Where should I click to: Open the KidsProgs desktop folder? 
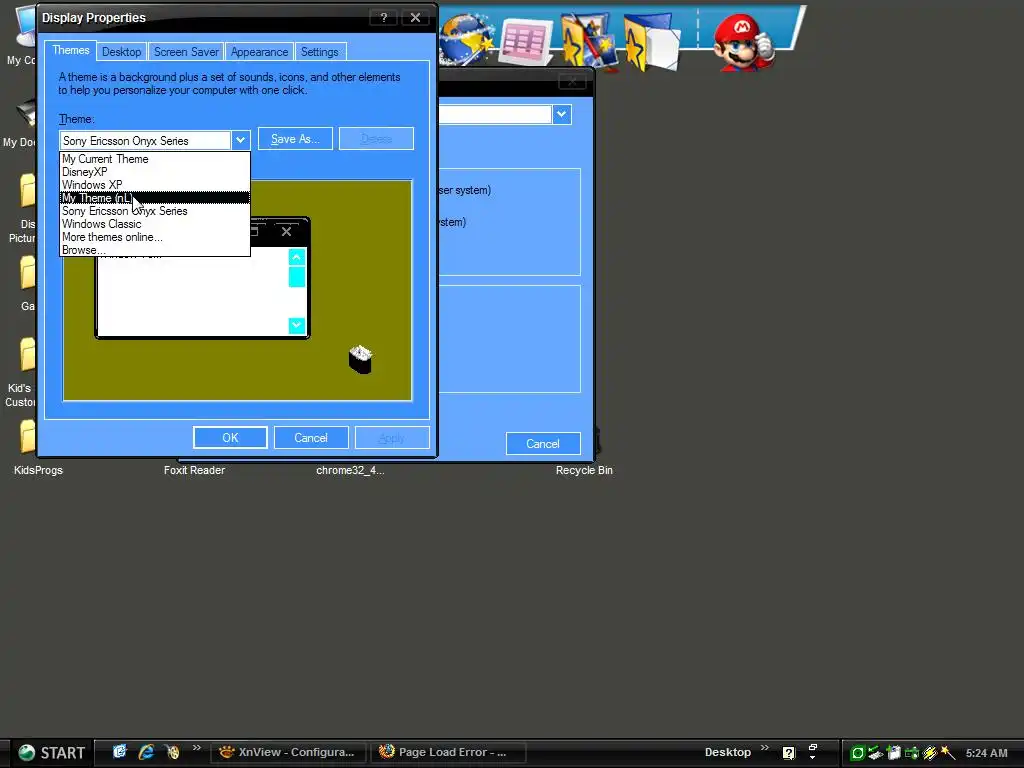point(27,436)
